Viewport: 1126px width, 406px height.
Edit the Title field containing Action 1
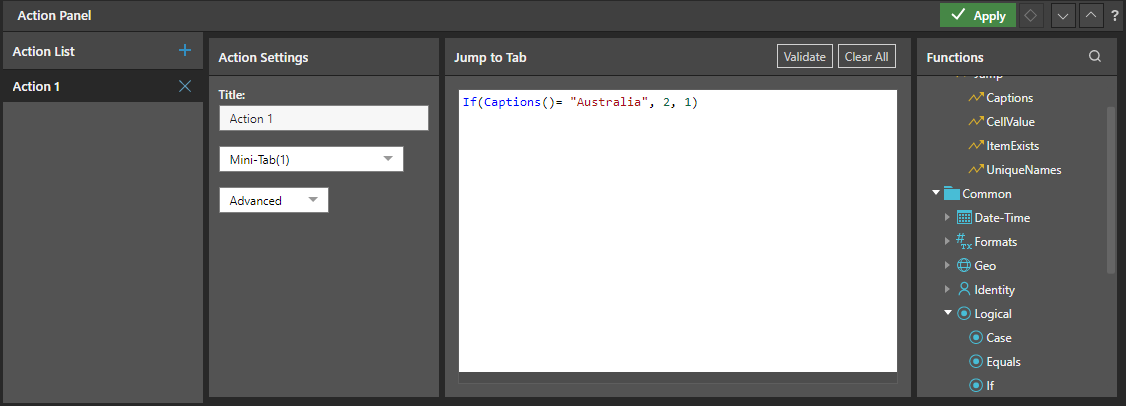324,119
